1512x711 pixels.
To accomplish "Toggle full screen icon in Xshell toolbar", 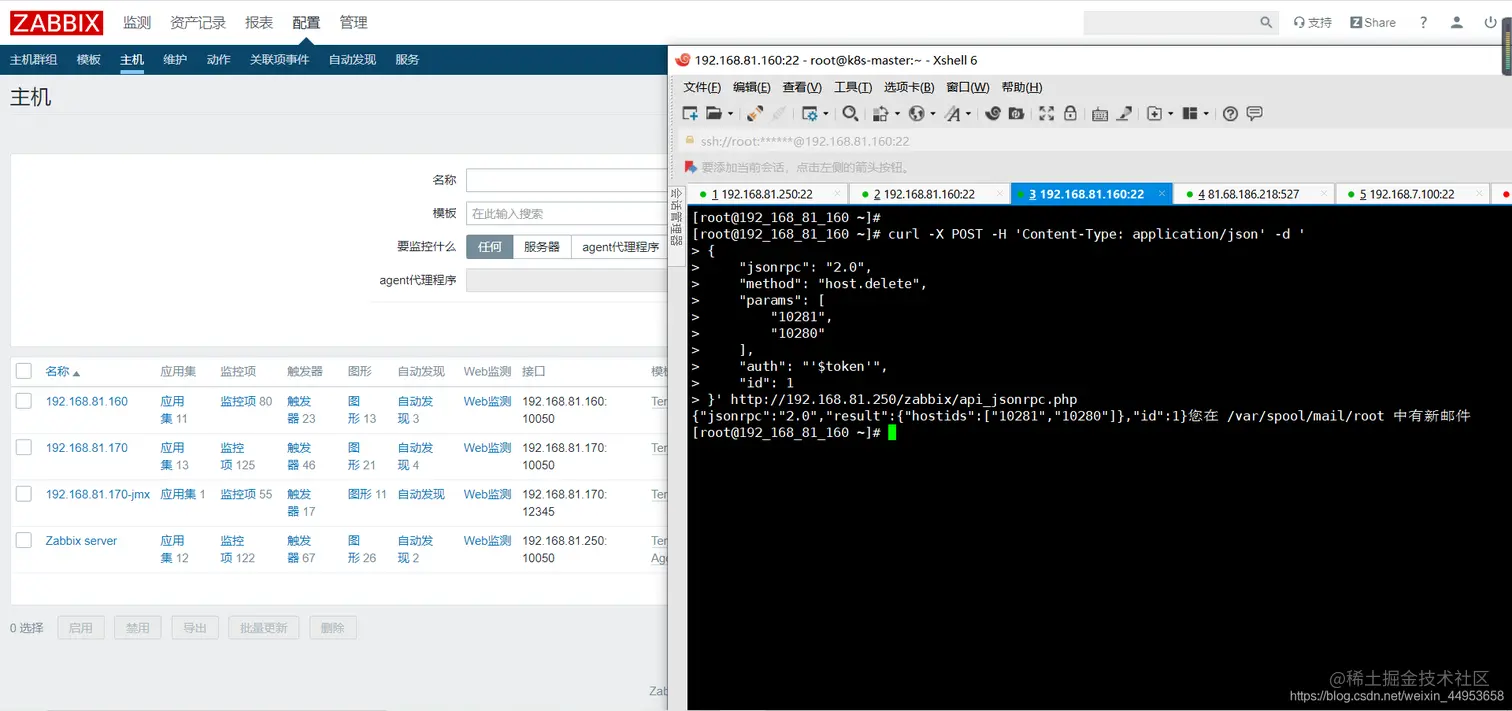I will click(1046, 114).
